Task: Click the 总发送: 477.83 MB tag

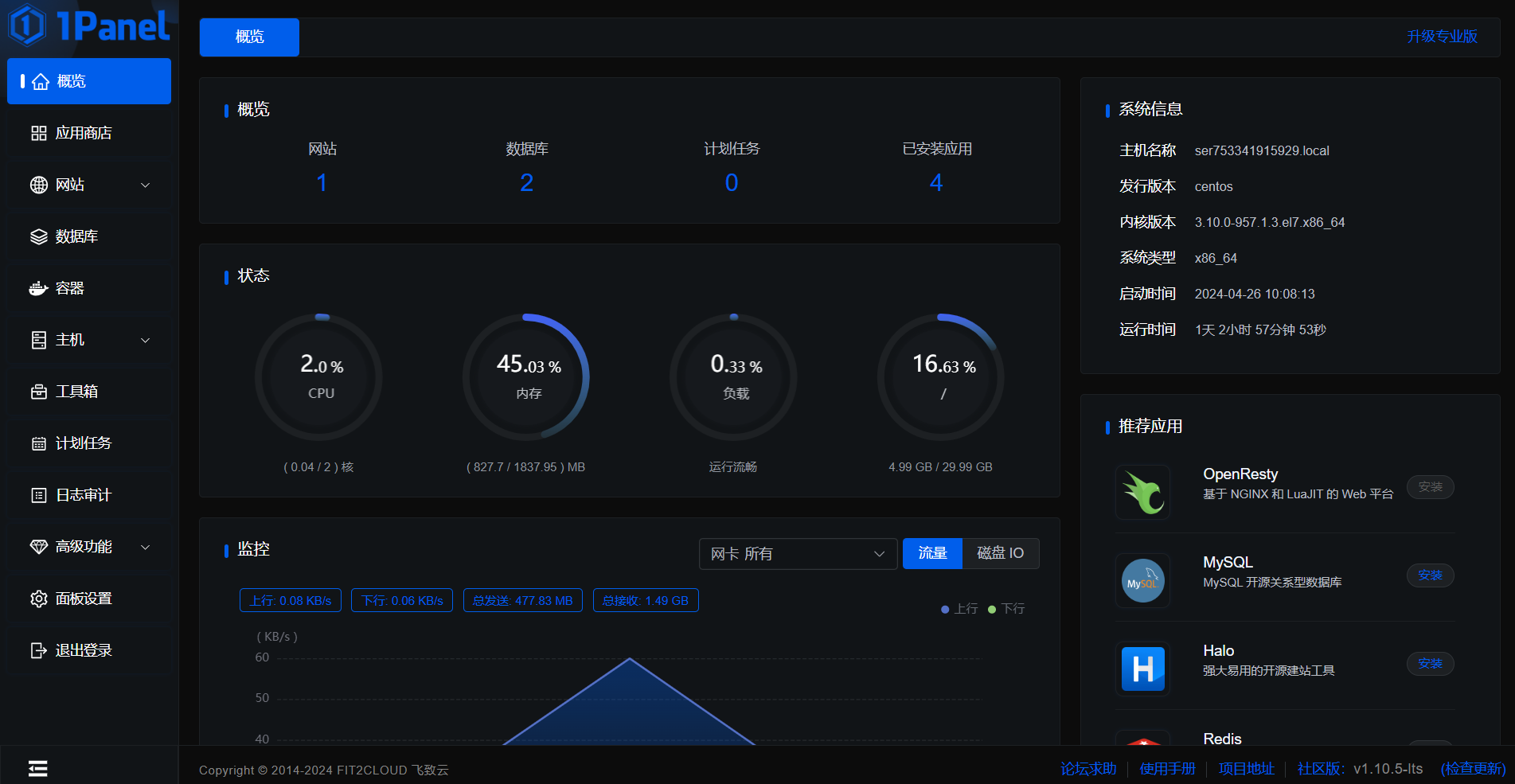Action: click(x=523, y=601)
